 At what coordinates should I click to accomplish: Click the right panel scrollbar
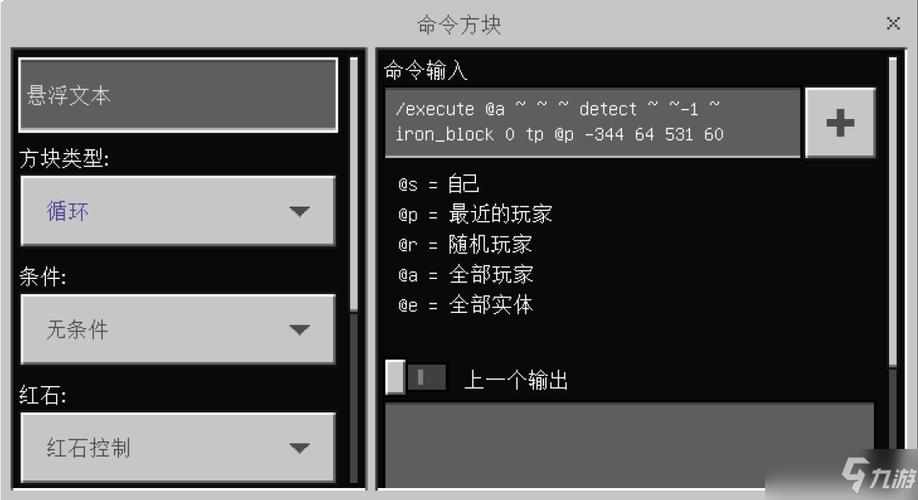(892, 212)
